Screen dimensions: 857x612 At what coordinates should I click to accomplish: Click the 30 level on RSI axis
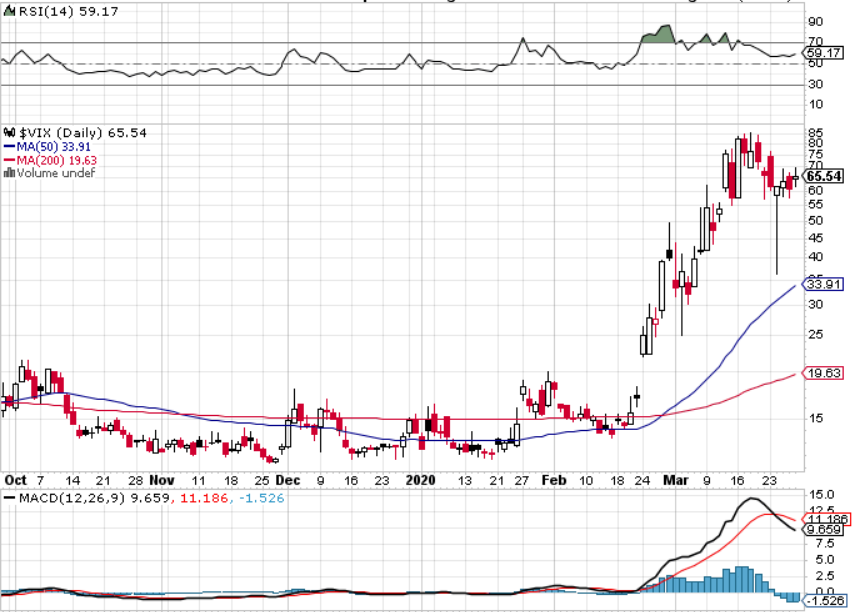click(815, 84)
